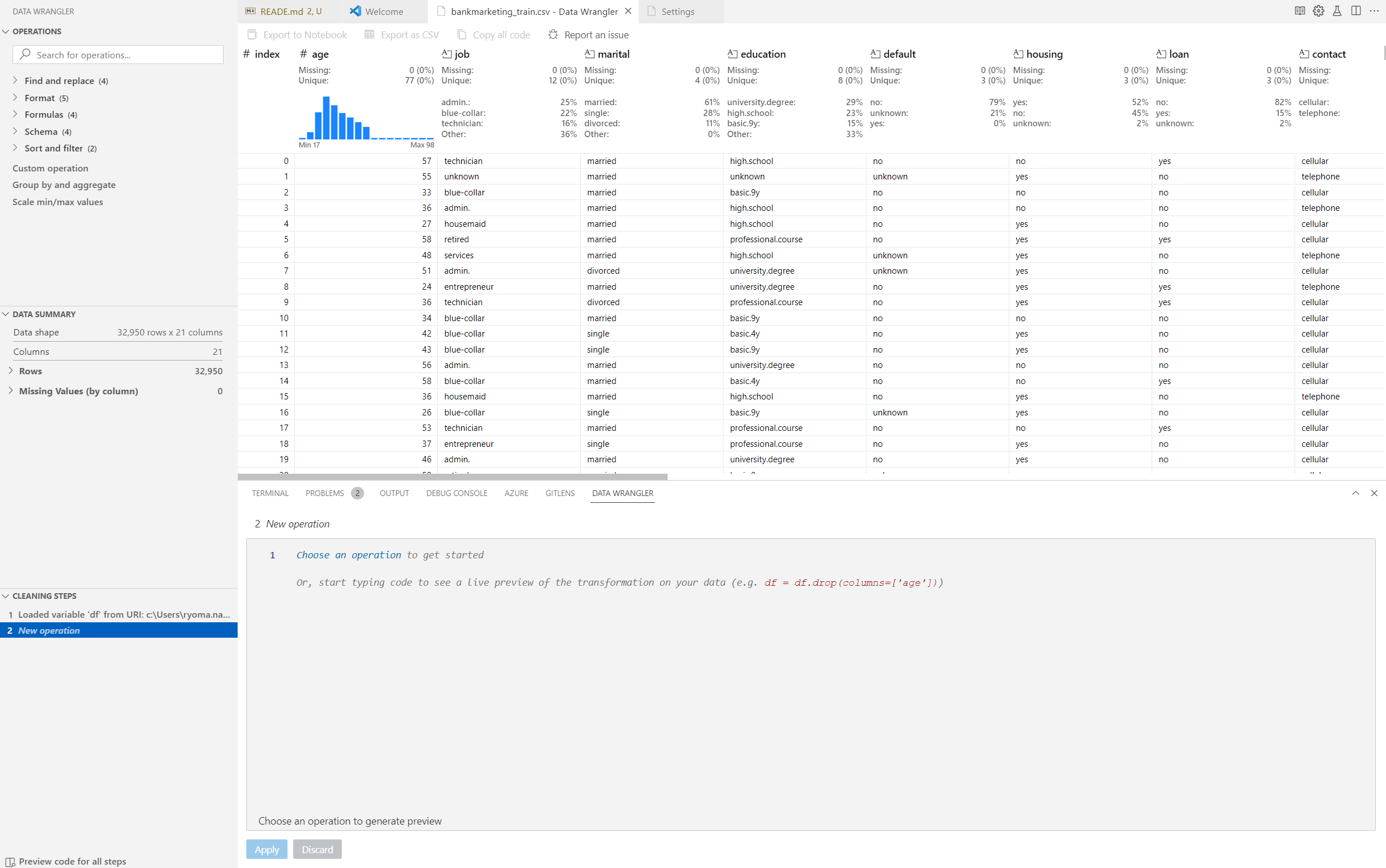Click the Choose an operation link

click(x=348, y=554)
